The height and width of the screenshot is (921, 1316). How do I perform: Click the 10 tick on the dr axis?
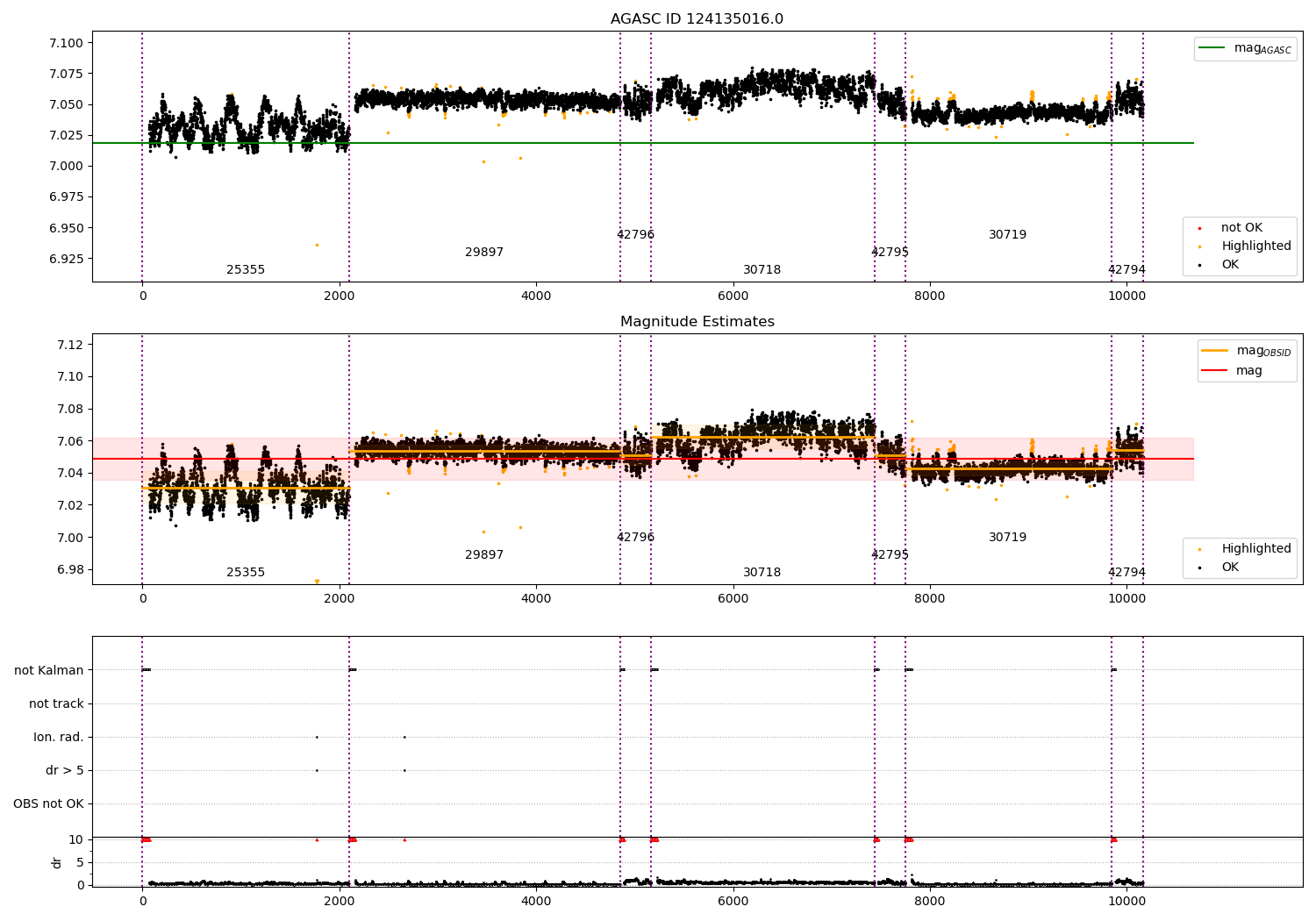[76, 839]
